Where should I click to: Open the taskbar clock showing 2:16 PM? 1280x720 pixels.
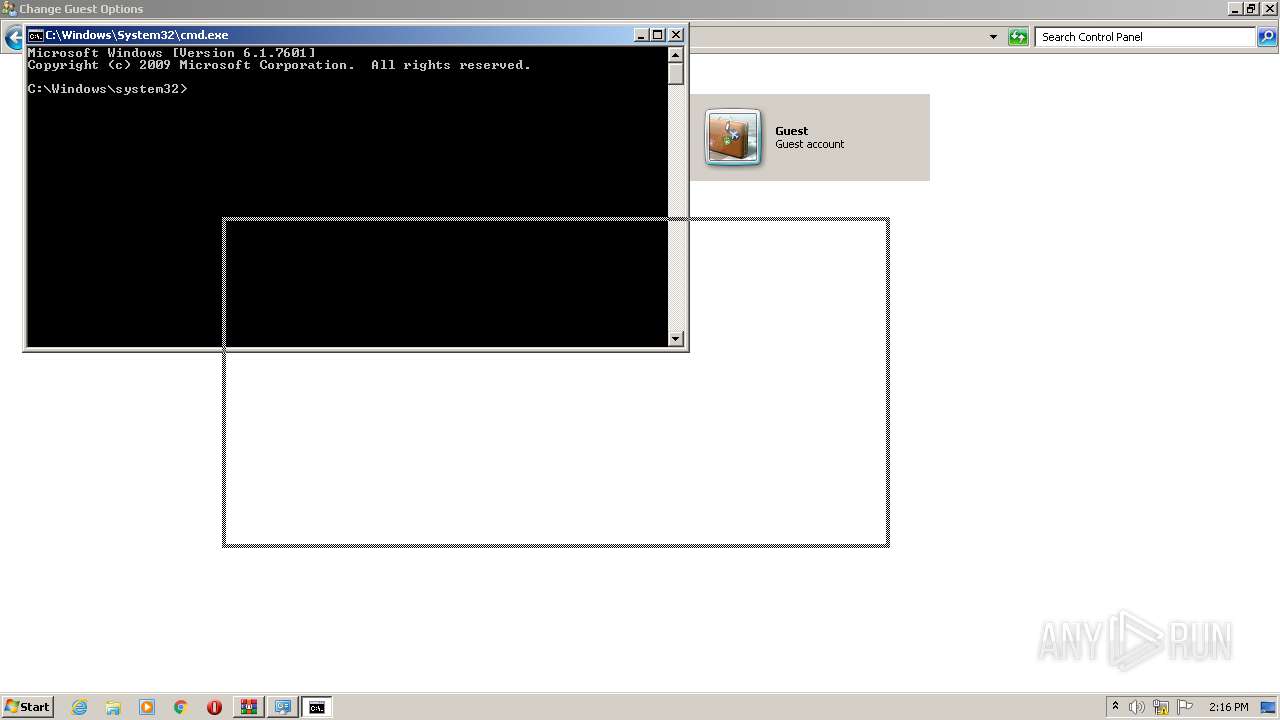(1228, 707)
